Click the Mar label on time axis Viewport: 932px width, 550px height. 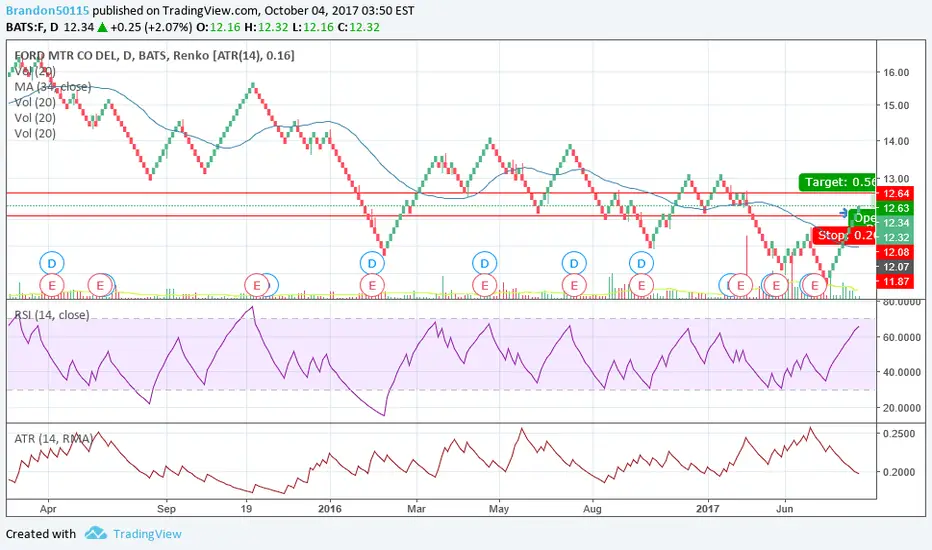(416, 508)
